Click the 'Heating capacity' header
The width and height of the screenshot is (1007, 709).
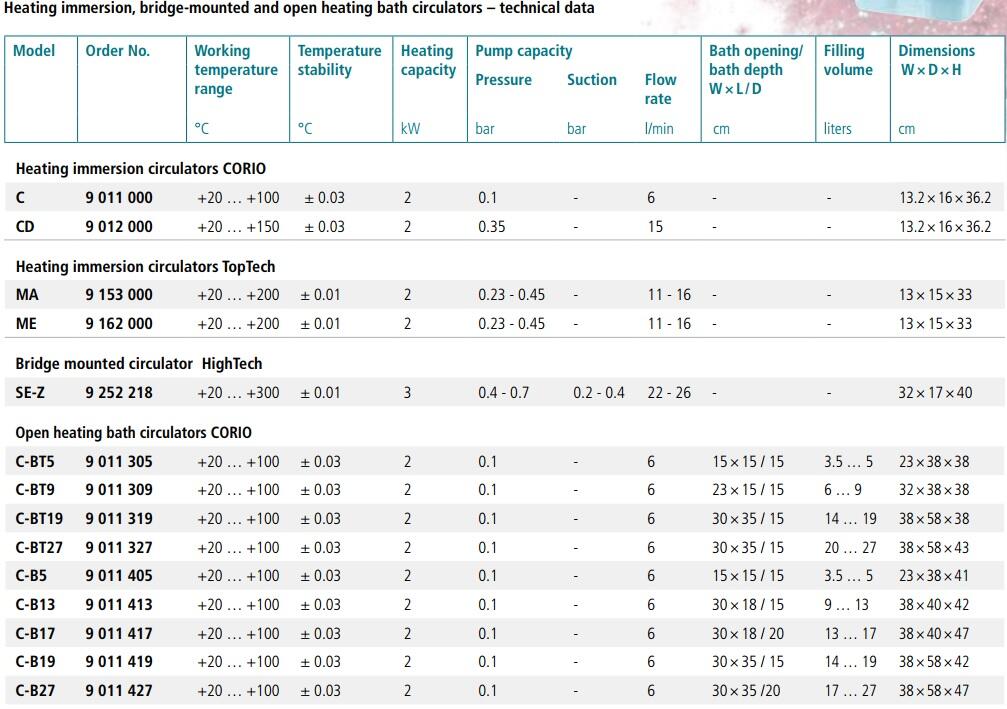428,60
